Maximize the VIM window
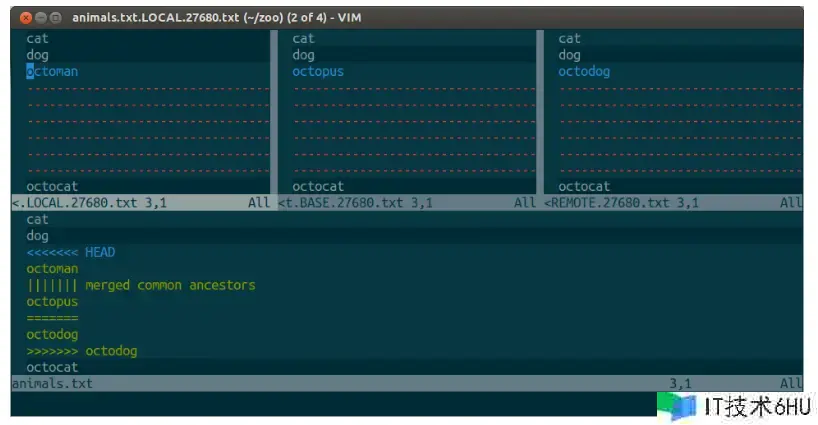 tap(55, 18)
